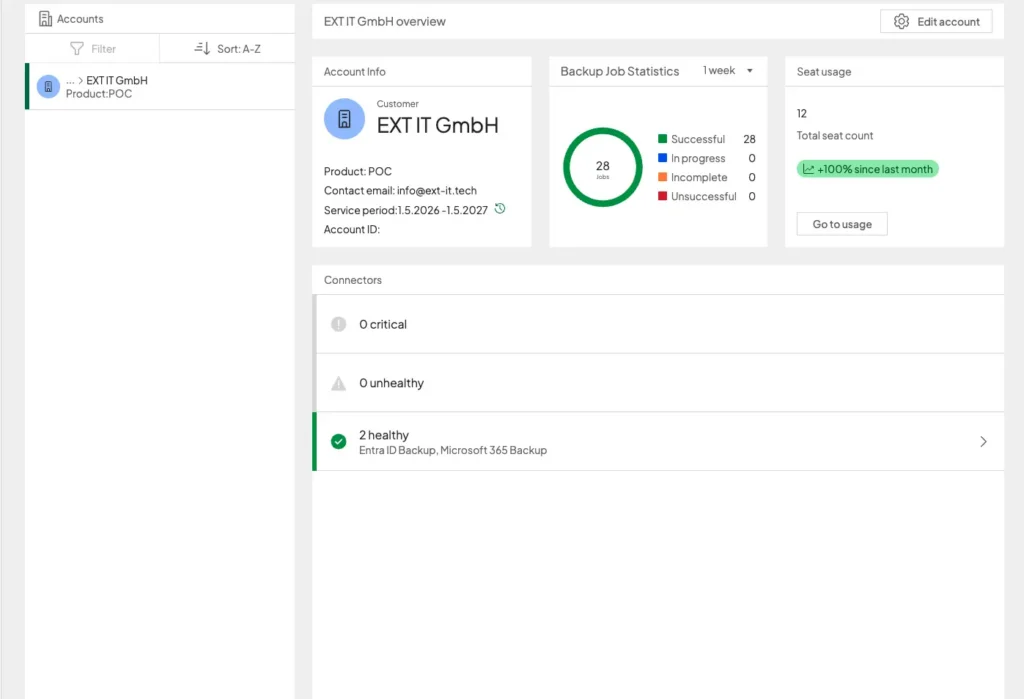Click the Service period 1.5.2026 -1.5.2027 text

406,210
